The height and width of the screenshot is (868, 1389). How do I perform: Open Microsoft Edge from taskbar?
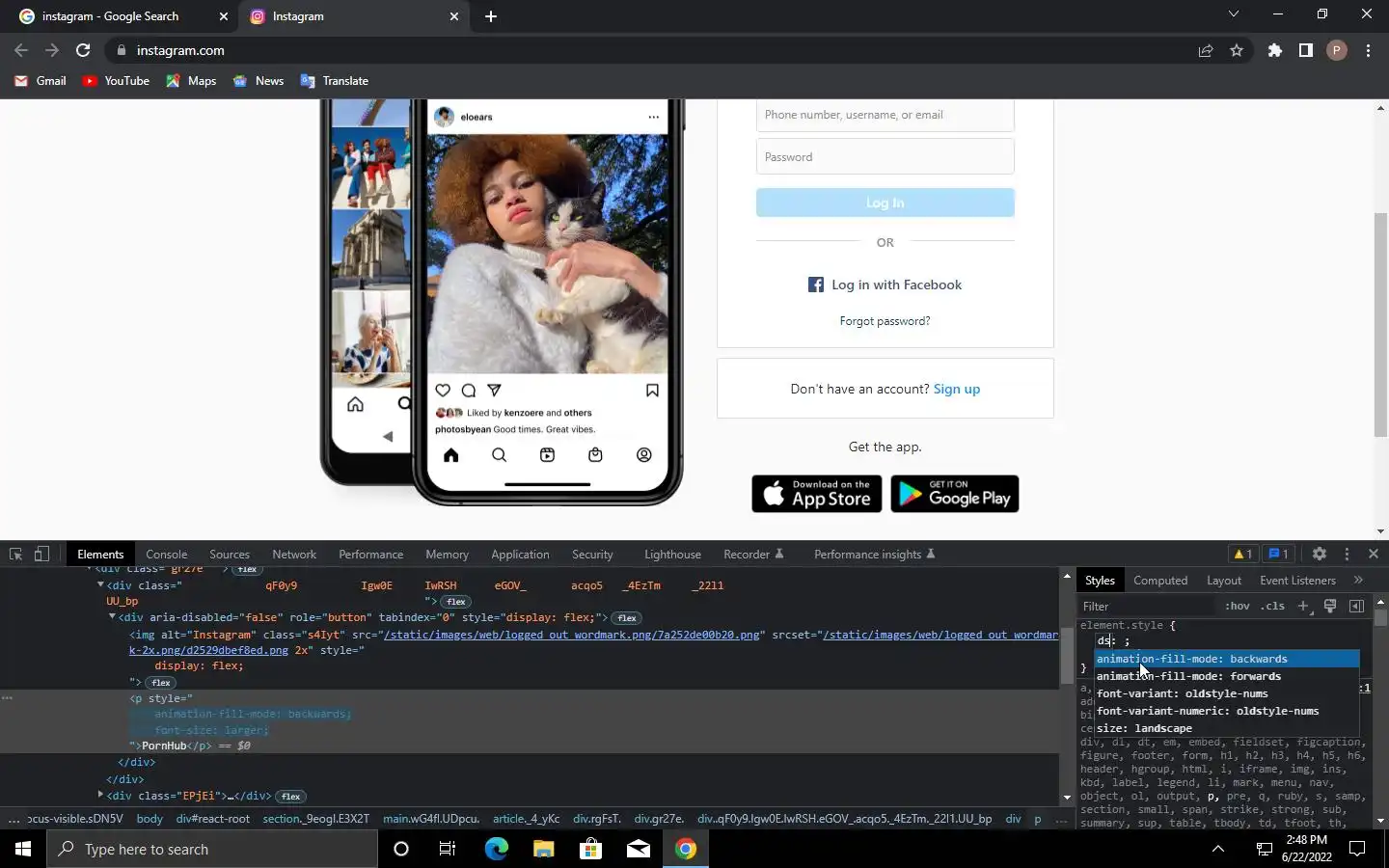pos(496,849)
